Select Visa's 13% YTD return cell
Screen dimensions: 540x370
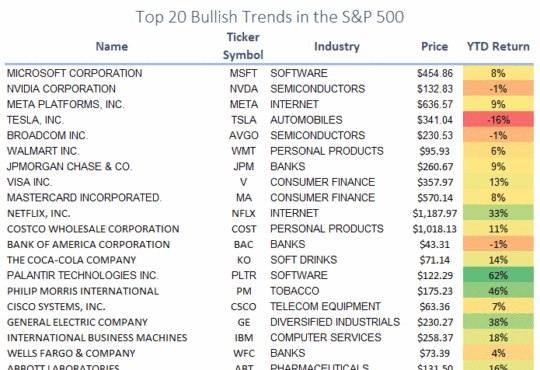click(498, 182)
